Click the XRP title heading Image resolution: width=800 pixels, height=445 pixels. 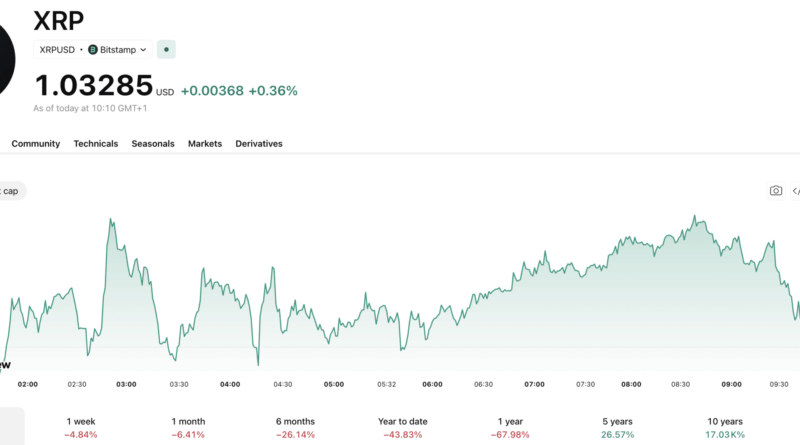59,21
